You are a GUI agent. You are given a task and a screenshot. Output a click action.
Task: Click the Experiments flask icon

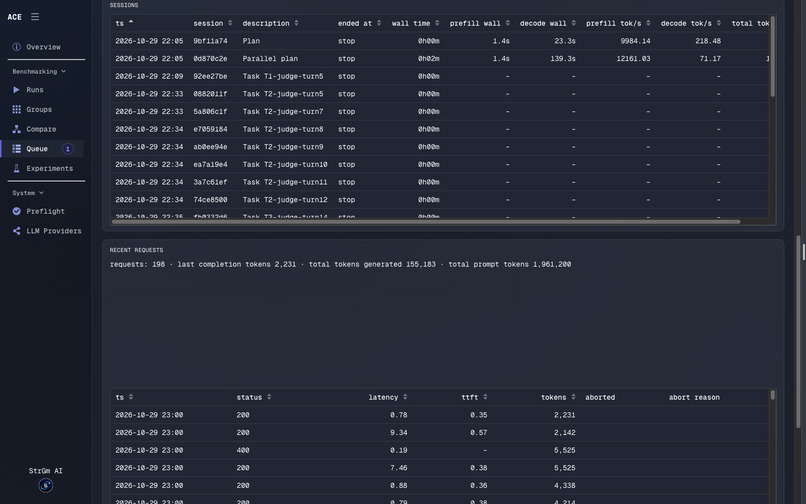pos(16,168)
